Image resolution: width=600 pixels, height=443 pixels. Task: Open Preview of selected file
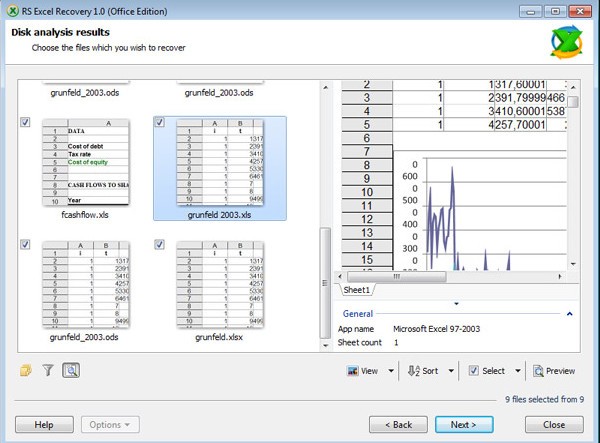(x=554, y=371)
